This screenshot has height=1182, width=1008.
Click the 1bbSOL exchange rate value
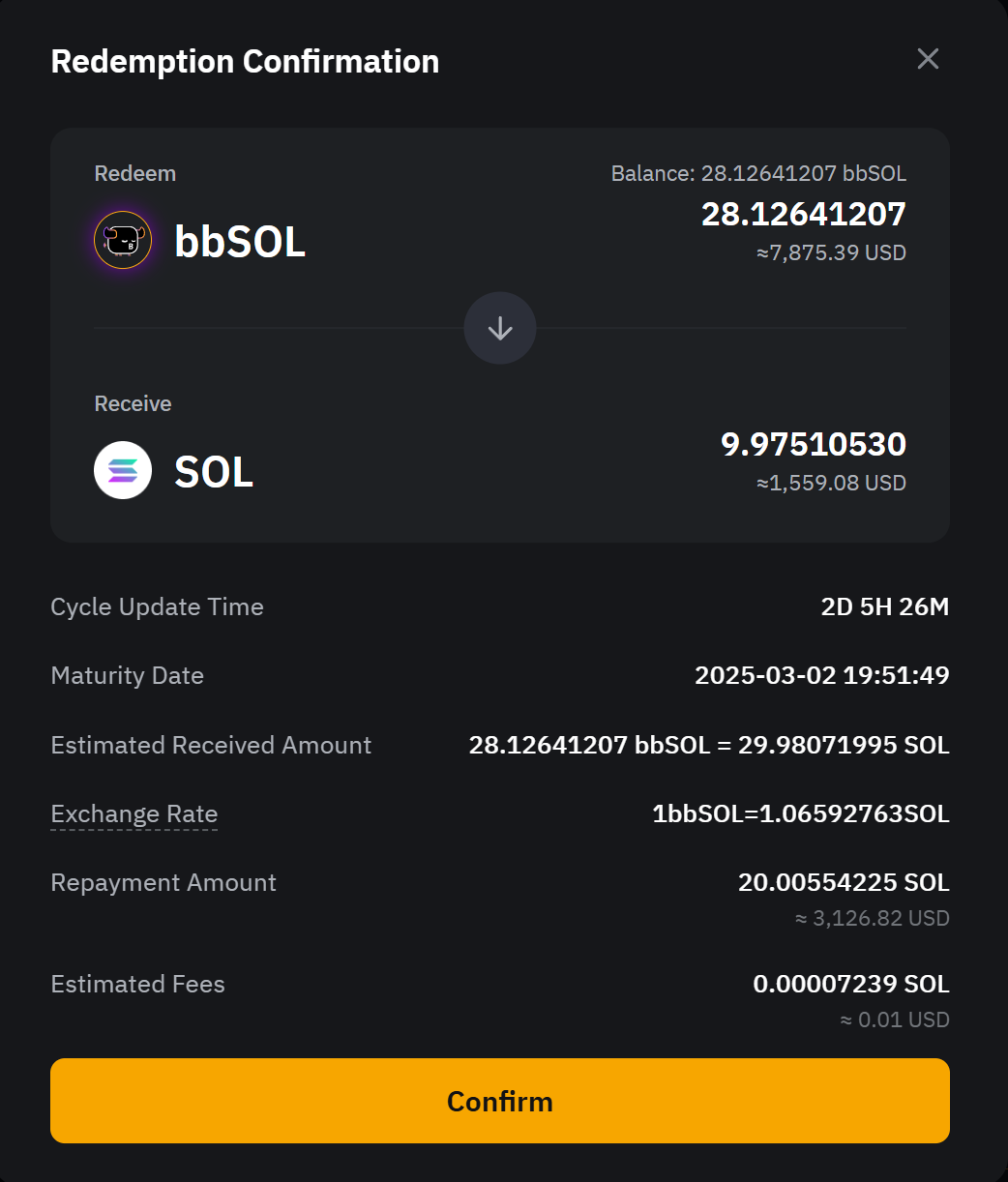point(800,814)
